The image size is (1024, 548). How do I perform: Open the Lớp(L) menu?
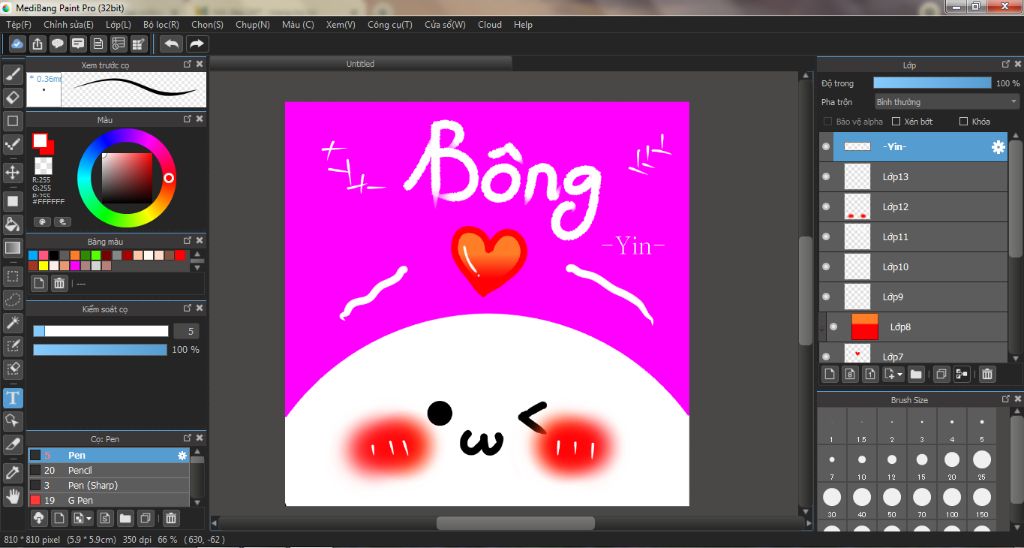tap(118, 25)
